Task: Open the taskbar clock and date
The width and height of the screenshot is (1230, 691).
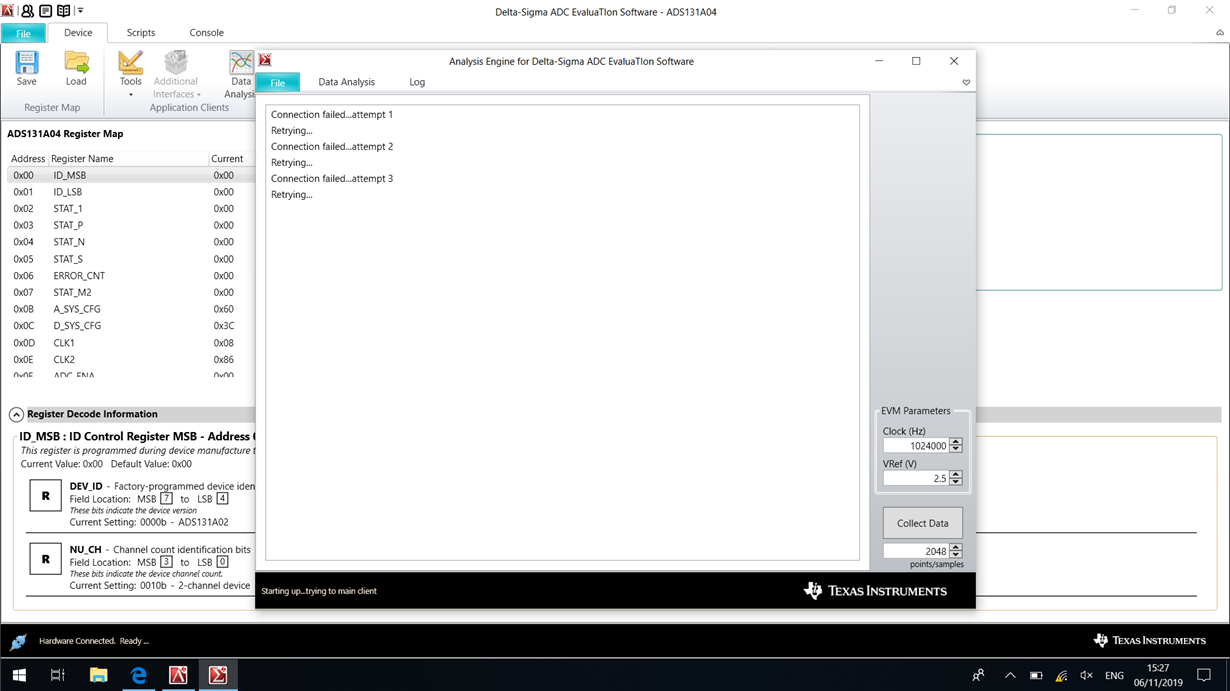Action: coord(1158,676)
